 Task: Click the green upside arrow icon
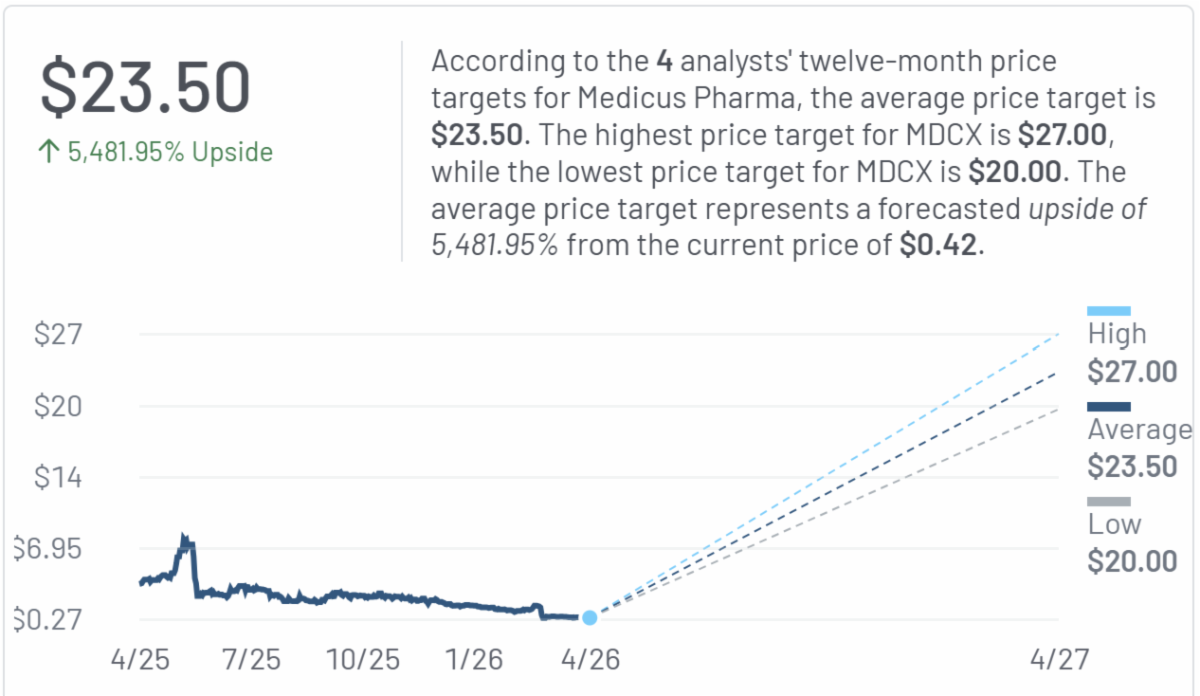pos(49,152)
